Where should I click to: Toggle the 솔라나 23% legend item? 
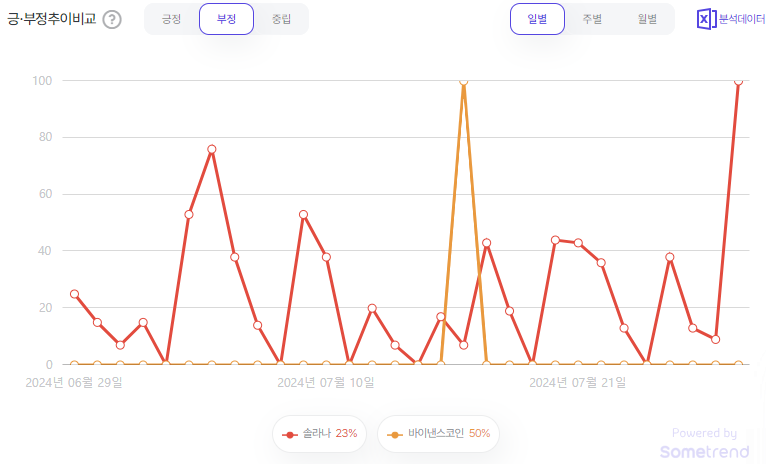coord(319,434)
